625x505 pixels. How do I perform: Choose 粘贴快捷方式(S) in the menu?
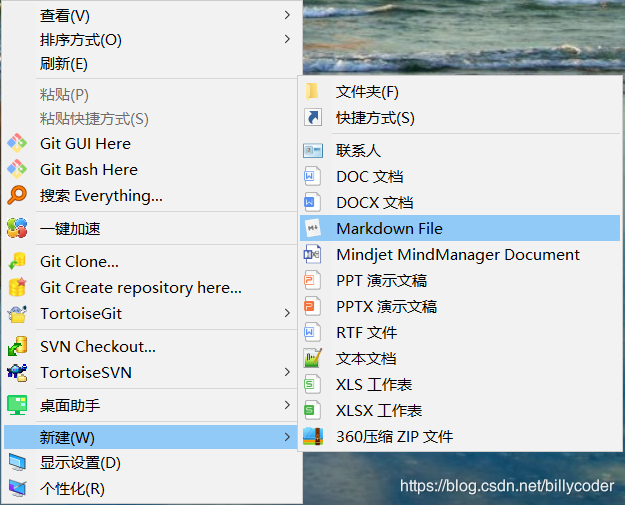tap(151, 119)
